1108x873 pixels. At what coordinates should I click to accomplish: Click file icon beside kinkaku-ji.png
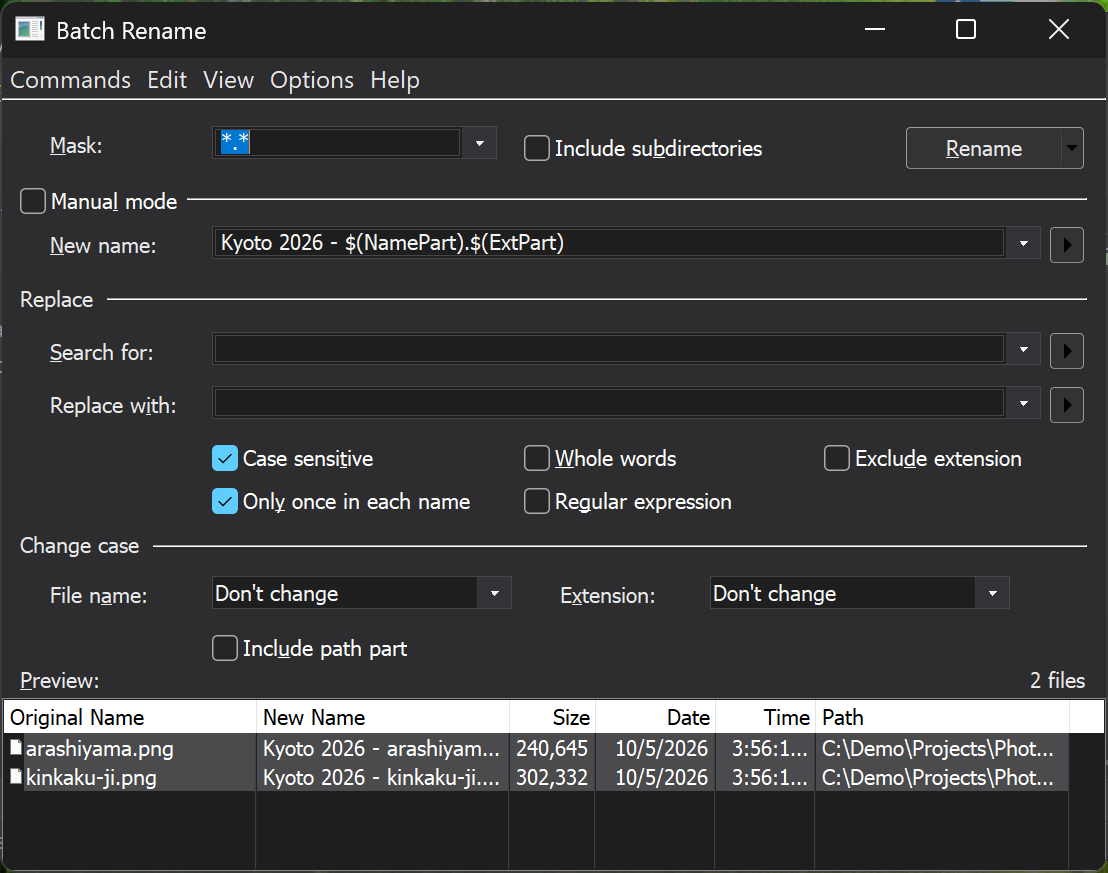point(16,777)
